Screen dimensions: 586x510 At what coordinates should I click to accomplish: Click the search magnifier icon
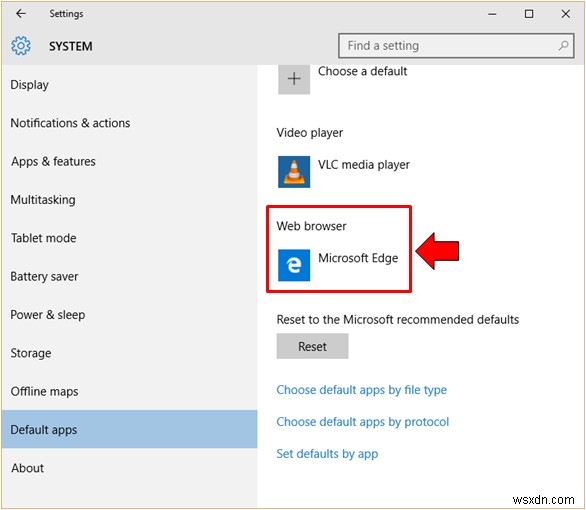tap(563, 46)
